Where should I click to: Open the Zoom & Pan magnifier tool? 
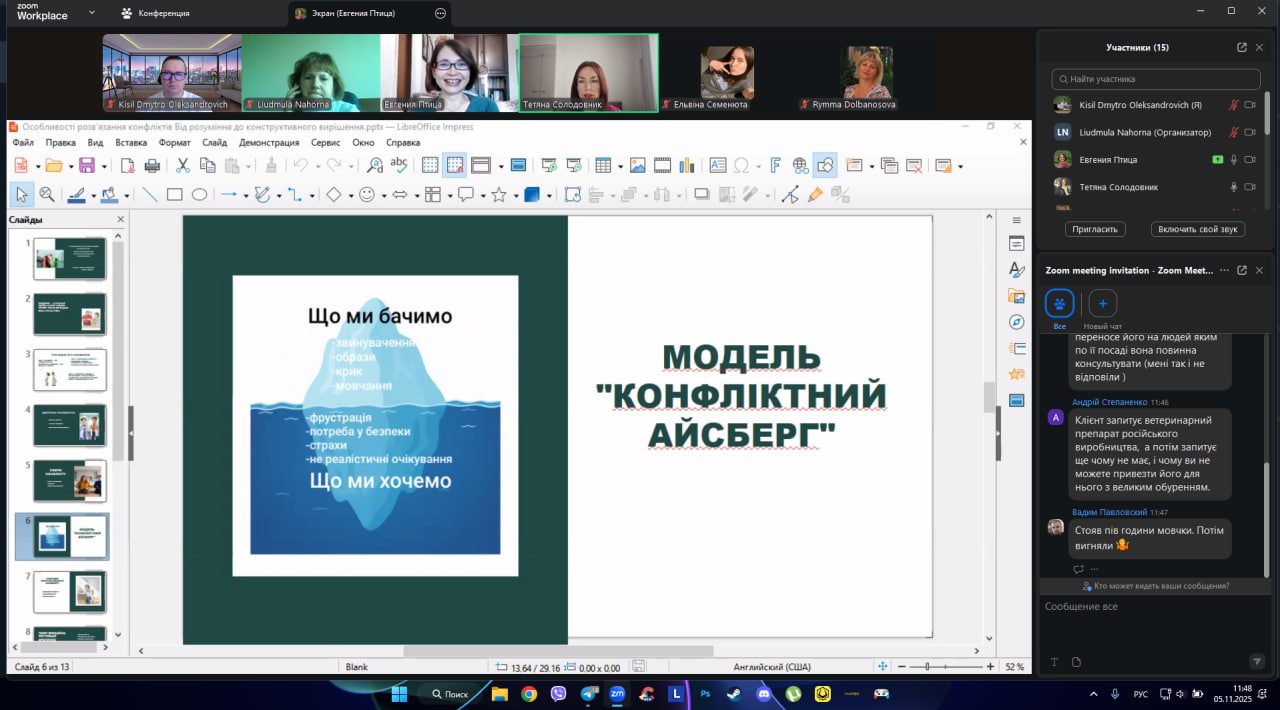pyautogui.click(x=46, y=195)
